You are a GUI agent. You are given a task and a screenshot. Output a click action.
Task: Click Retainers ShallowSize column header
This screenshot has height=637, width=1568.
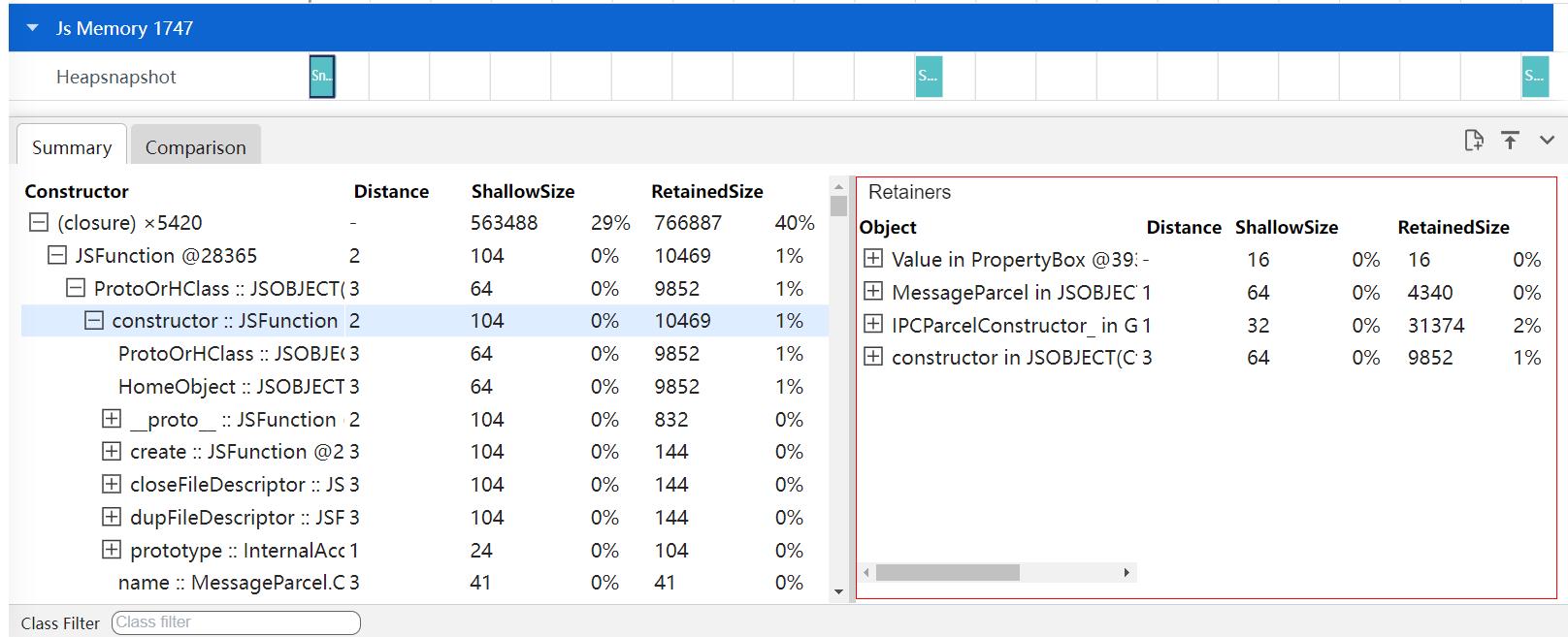point(1287,227)
